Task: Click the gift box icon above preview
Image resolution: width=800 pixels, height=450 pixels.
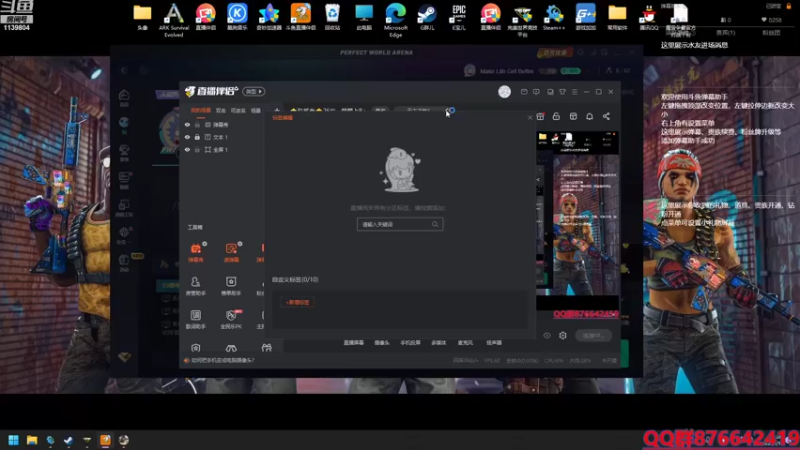Action: [540, 116]
